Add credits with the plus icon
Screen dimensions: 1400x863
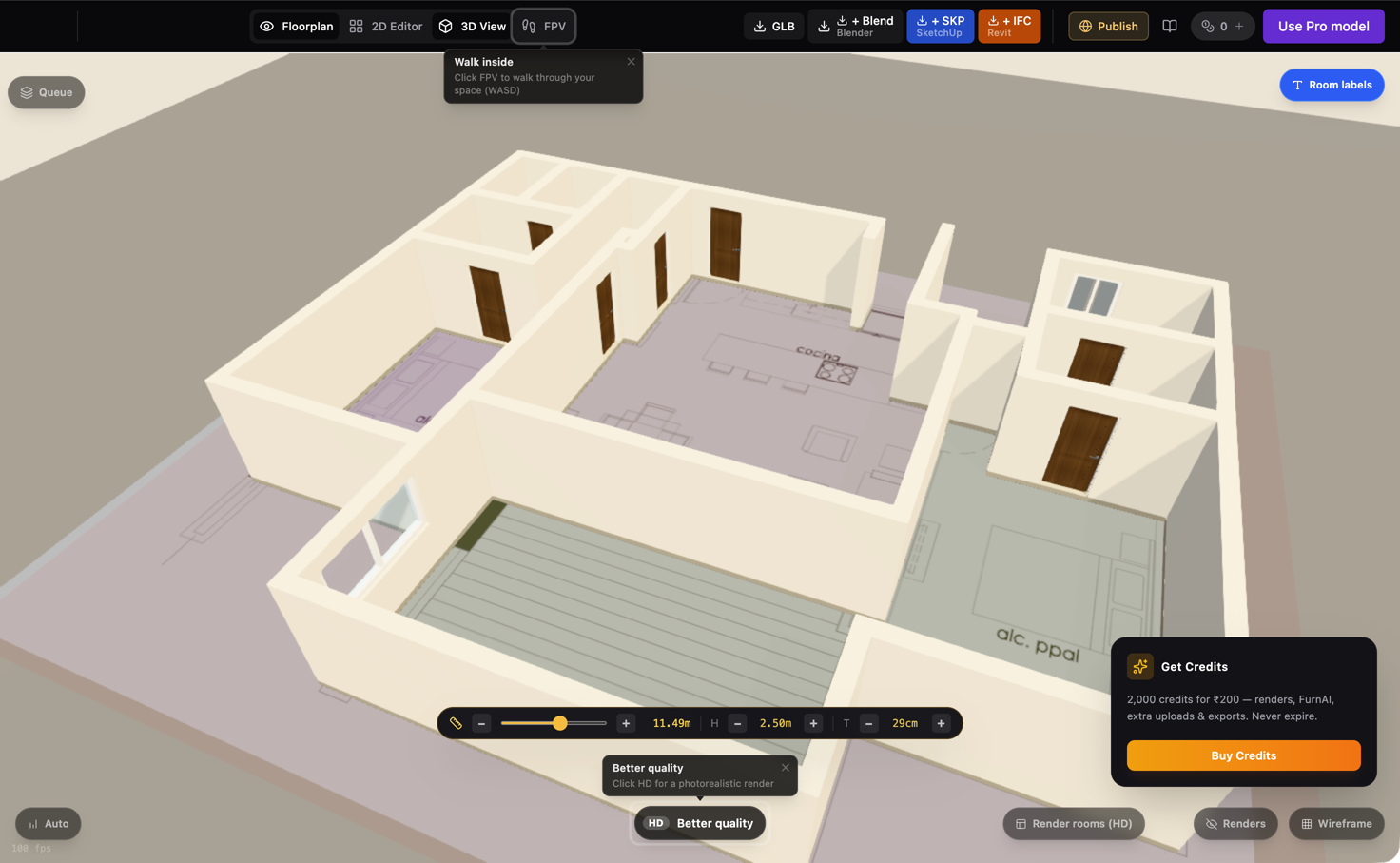pyautogui.click(x=1239, y=27)
